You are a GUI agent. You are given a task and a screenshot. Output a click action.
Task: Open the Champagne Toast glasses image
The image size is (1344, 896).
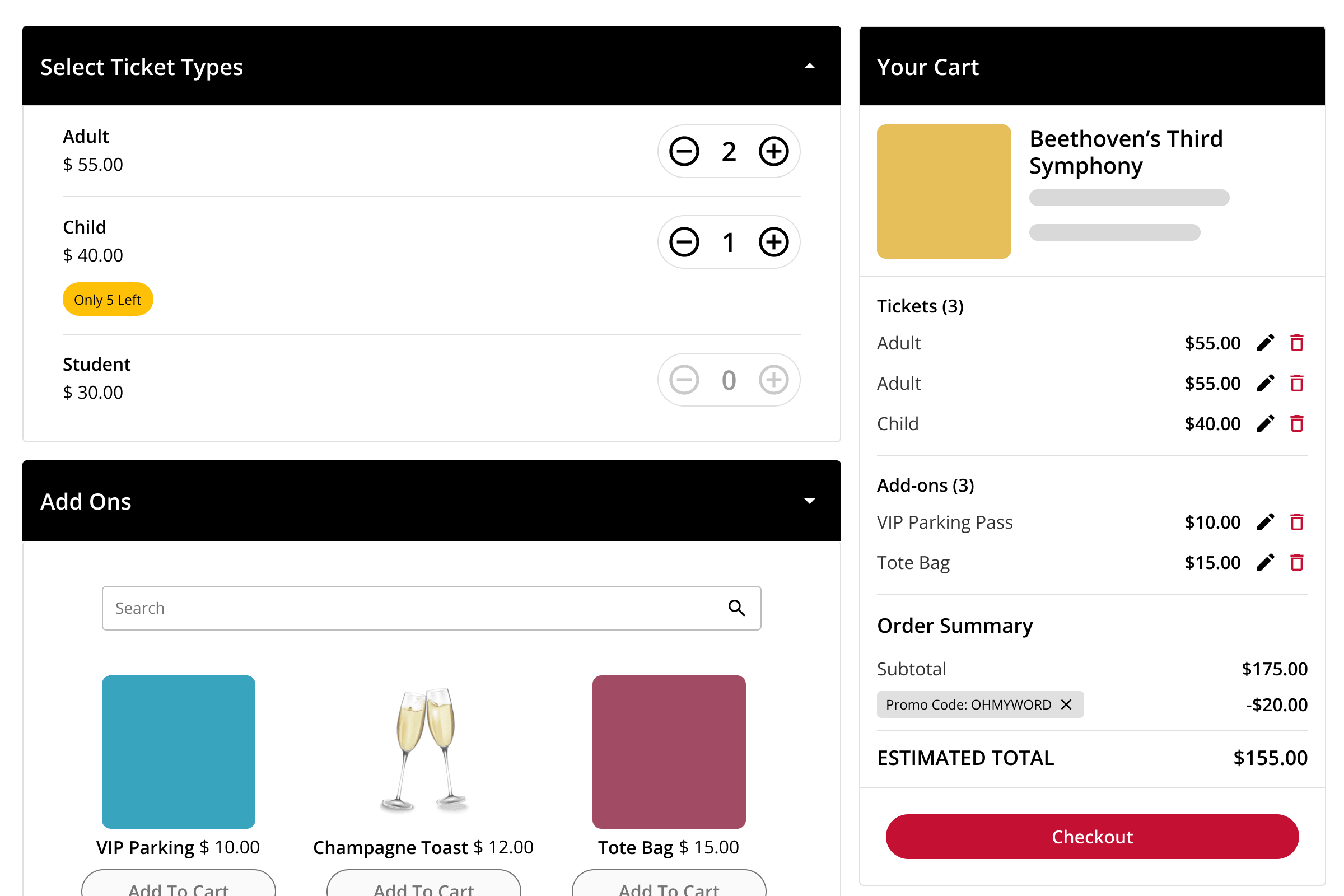423,750
